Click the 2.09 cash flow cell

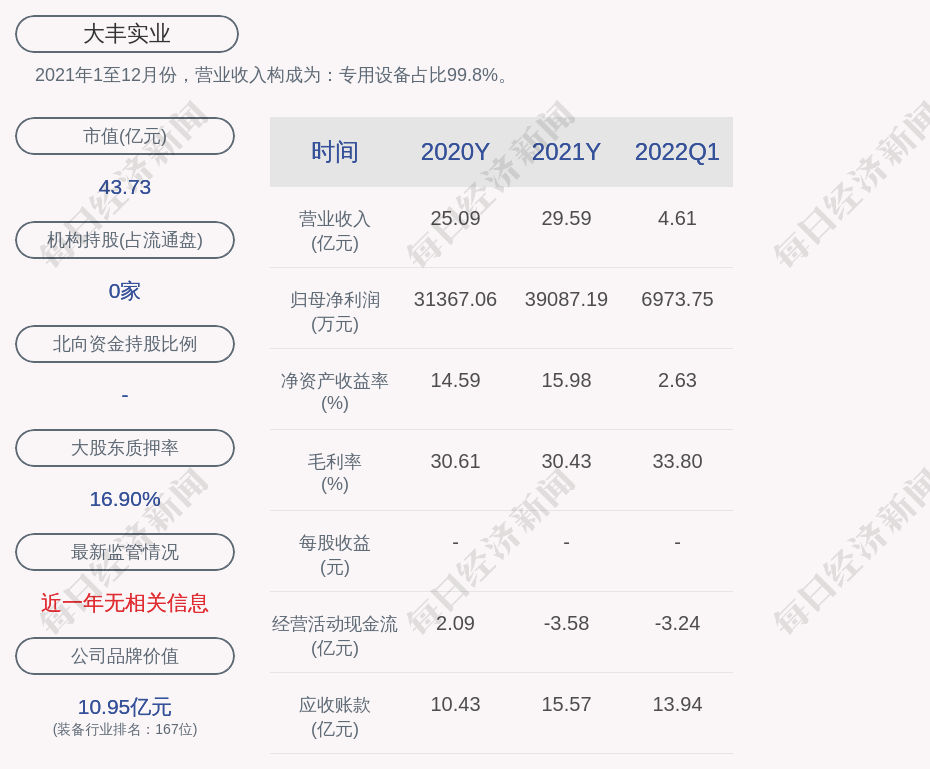pyautogui.click(x=455, y=623)
